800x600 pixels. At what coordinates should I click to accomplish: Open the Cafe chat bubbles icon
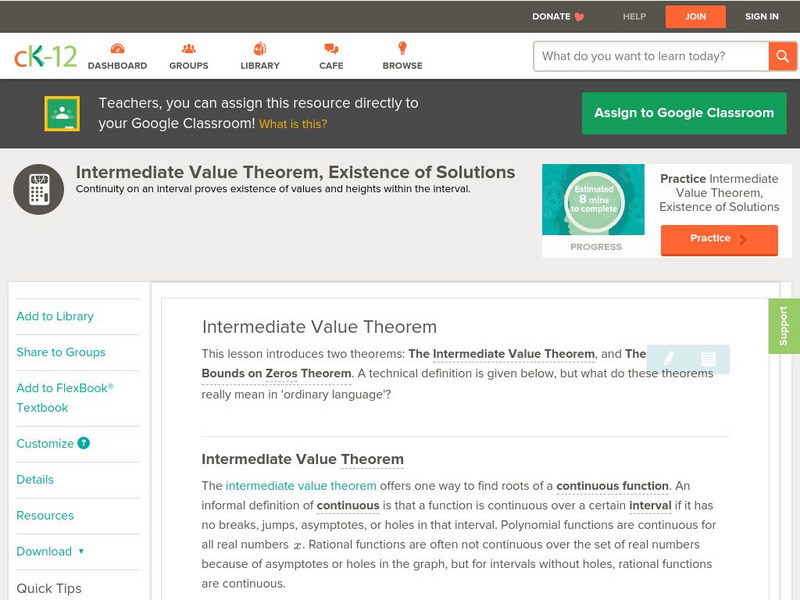pyautogui.click(x=331, y=49)
